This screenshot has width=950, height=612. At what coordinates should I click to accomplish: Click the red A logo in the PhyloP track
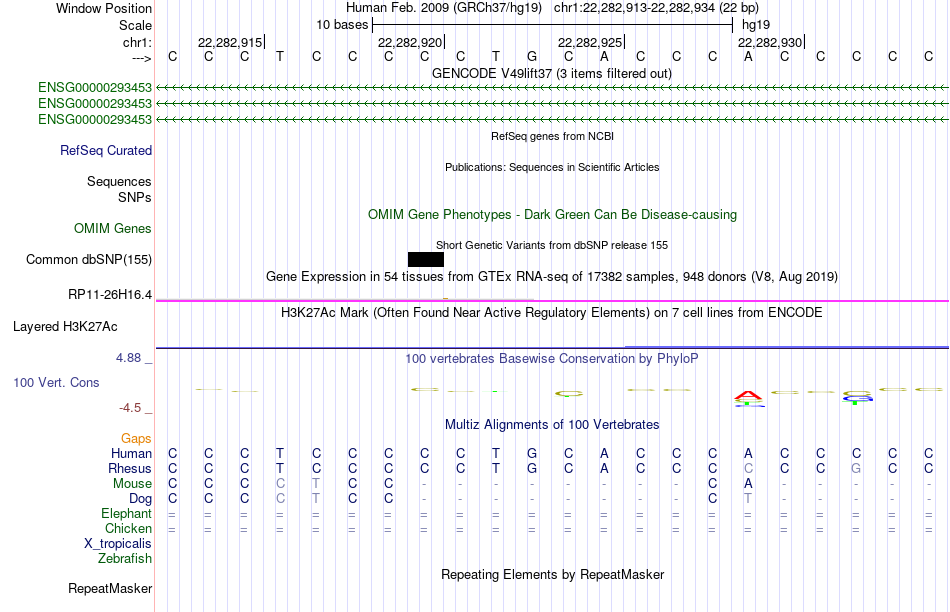tap(748, 396)
